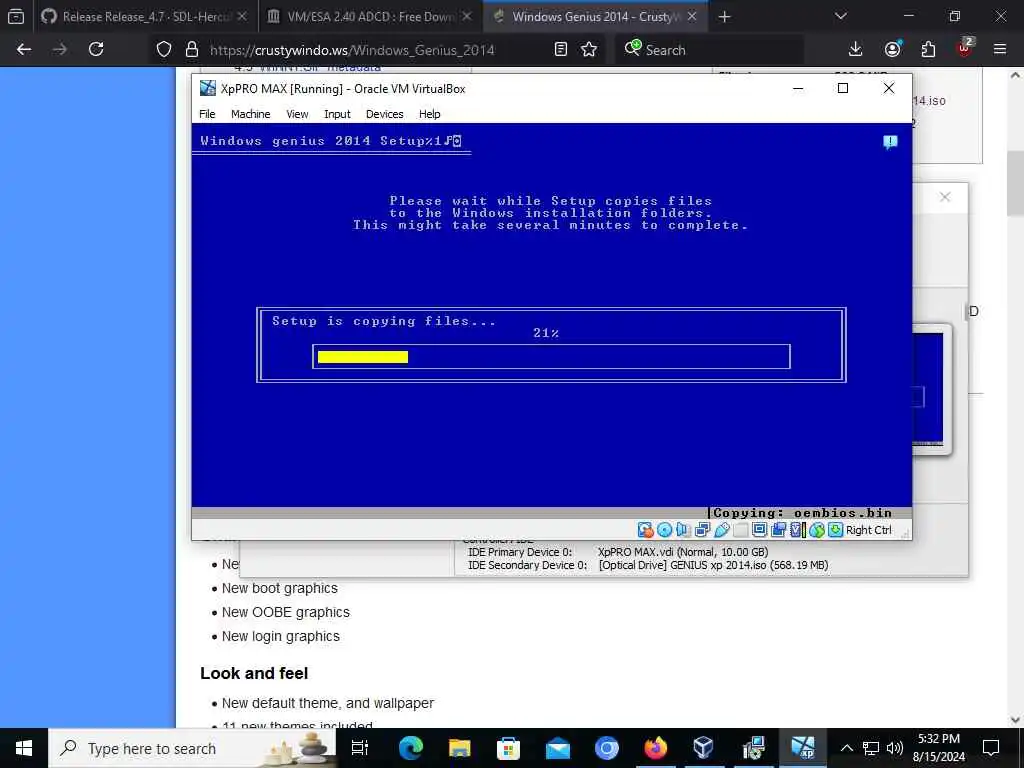This screenshot has height=768, width=1024.
Task: Click the 'Look and feel' heading
Action: click(x=254, y=673)
